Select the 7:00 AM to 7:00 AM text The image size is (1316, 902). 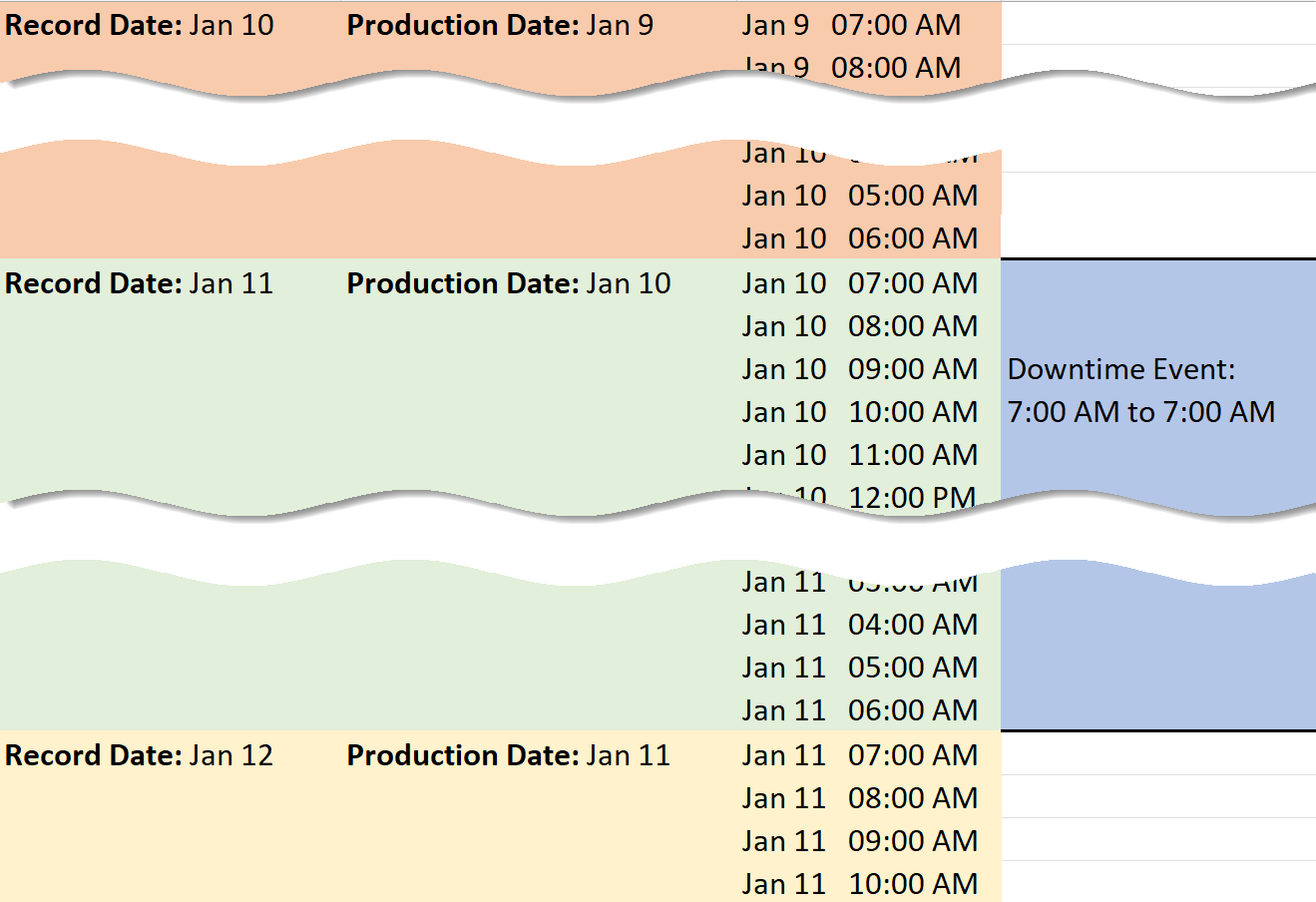[x=1141, y=412]
